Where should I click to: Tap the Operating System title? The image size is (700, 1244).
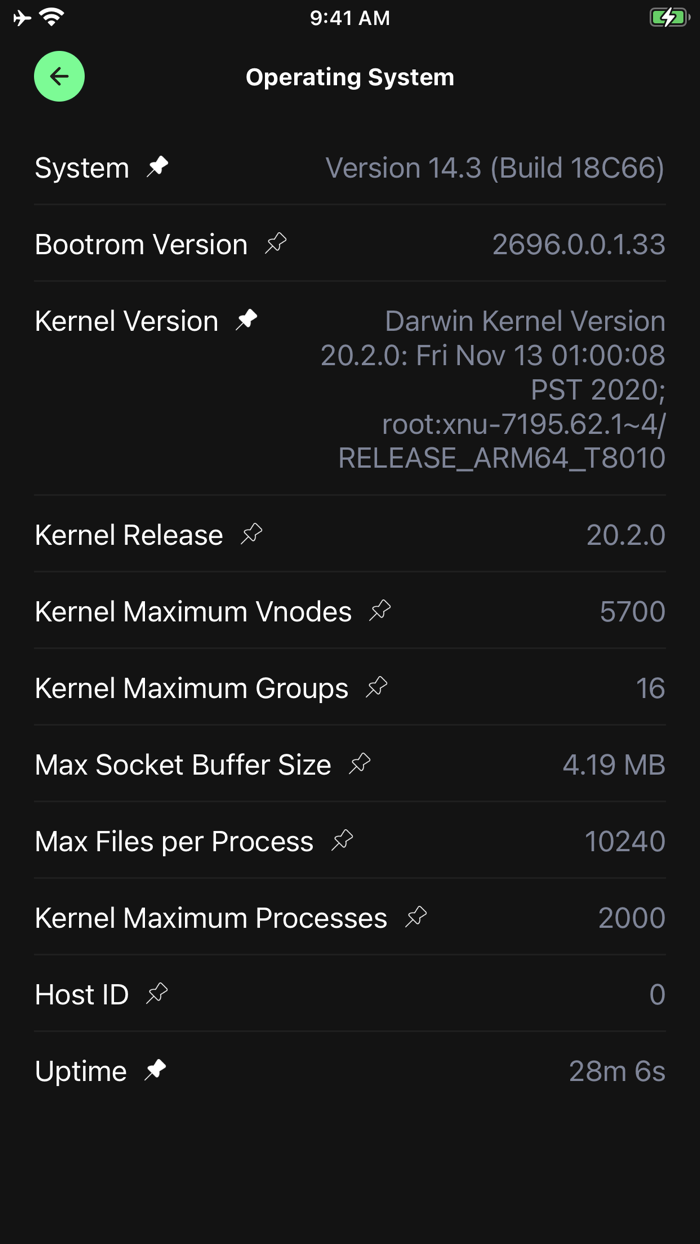click(350, 77)
